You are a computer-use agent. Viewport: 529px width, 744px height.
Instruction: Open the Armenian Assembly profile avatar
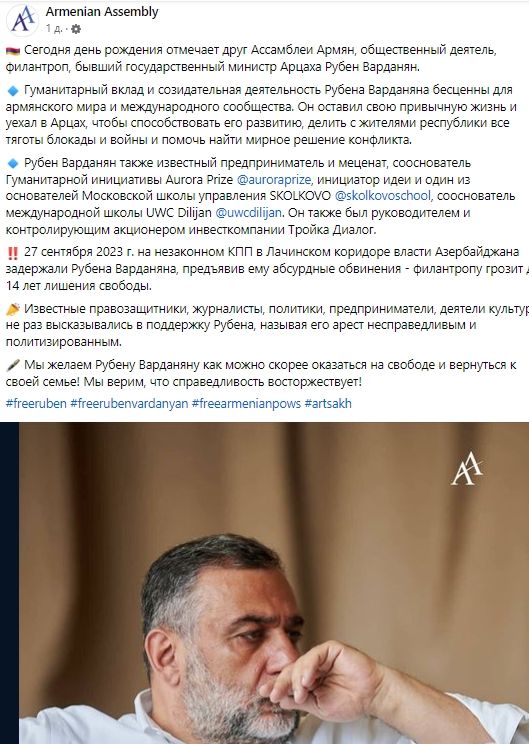click(x=22, y=19)
